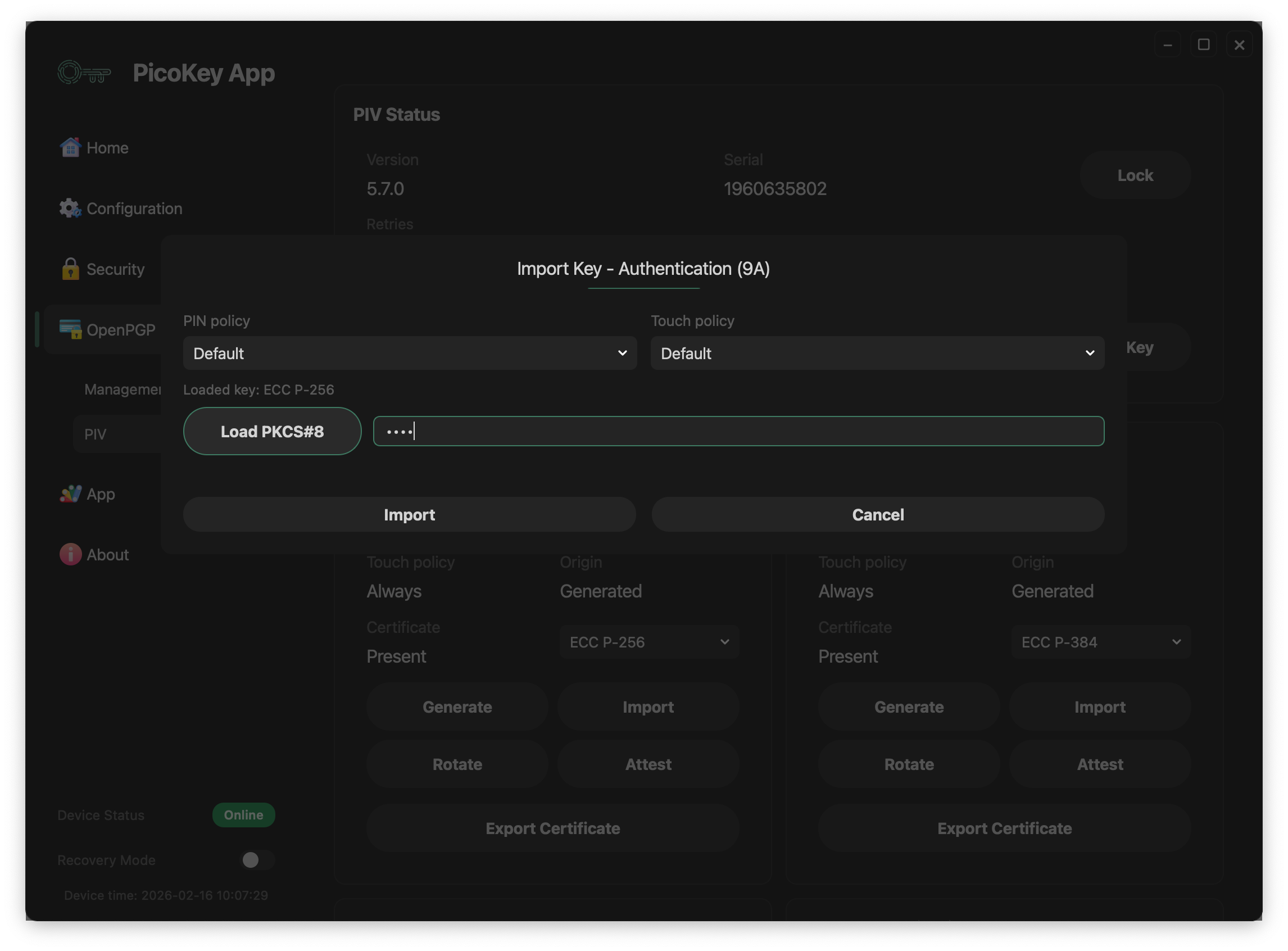Viewport: 1288px width, 951px height.
Task: Open the OpenPGP card icon
Action: (x=70, y=330)
